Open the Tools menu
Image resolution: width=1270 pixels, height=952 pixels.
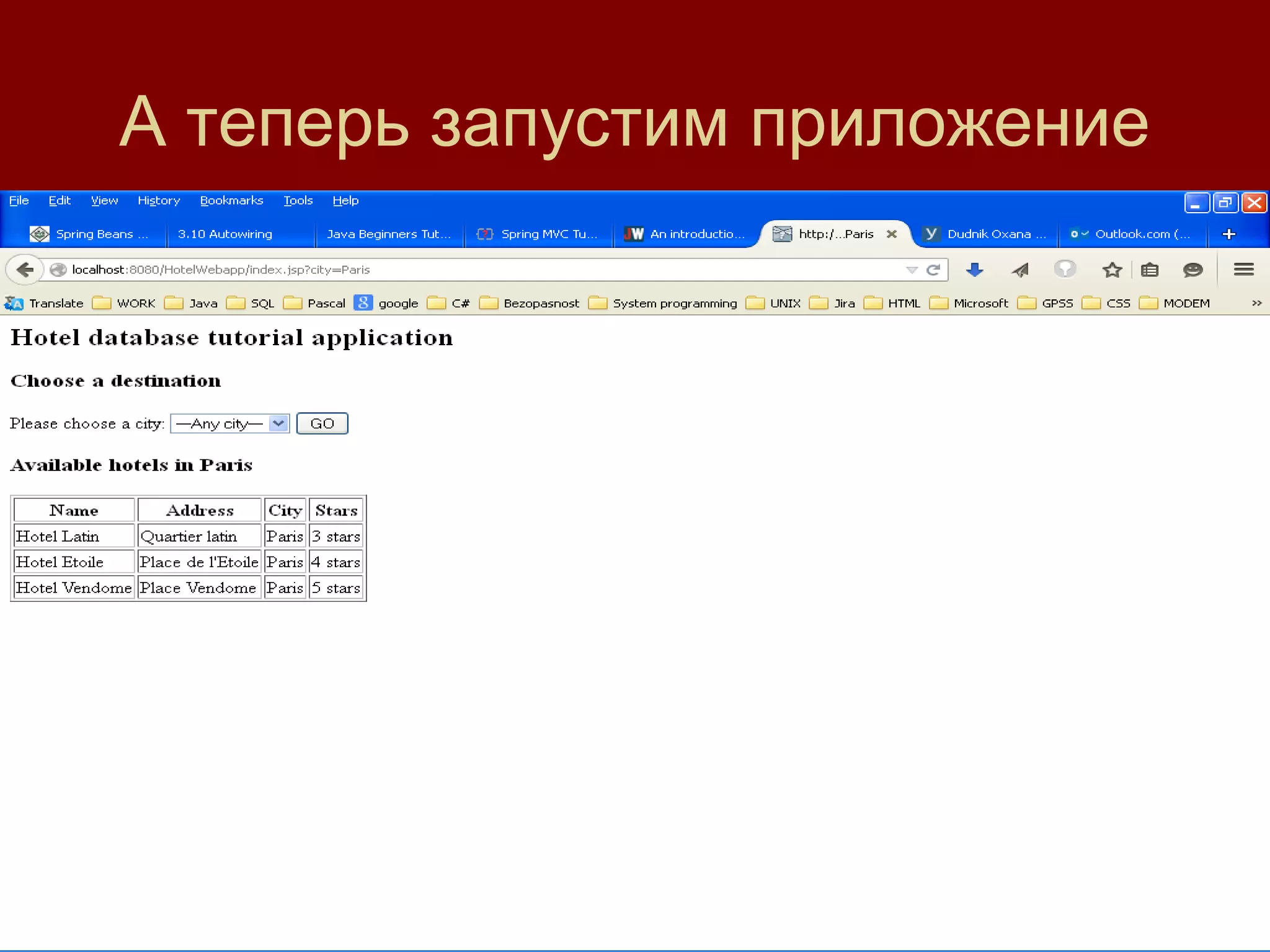point(298,200)
